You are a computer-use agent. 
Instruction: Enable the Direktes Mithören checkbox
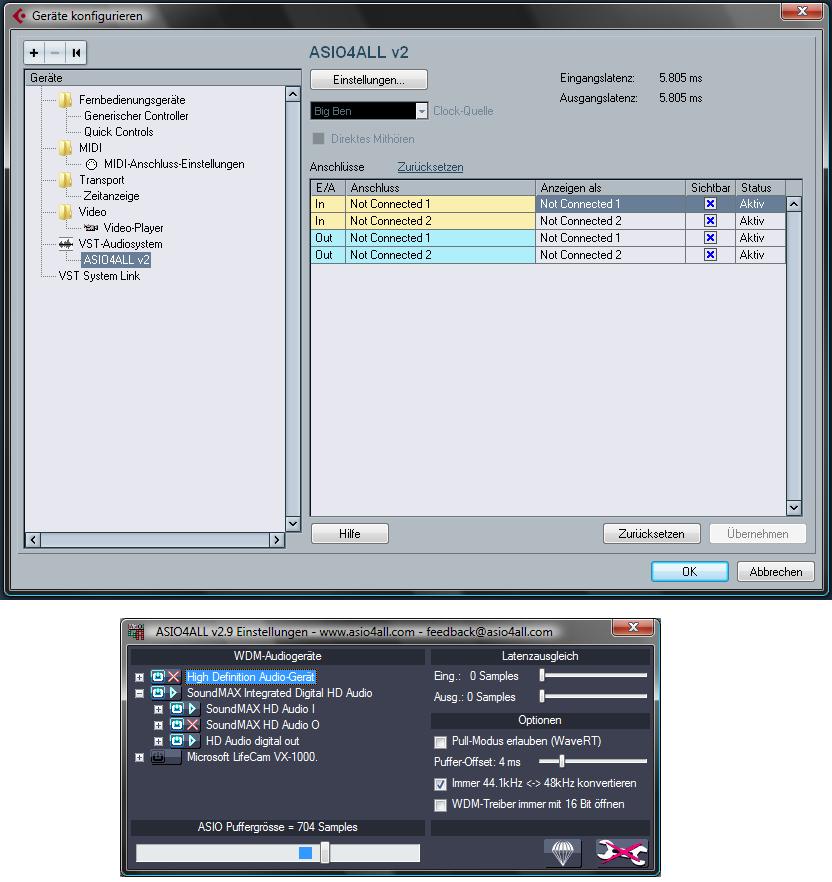[x=318, y=138]
